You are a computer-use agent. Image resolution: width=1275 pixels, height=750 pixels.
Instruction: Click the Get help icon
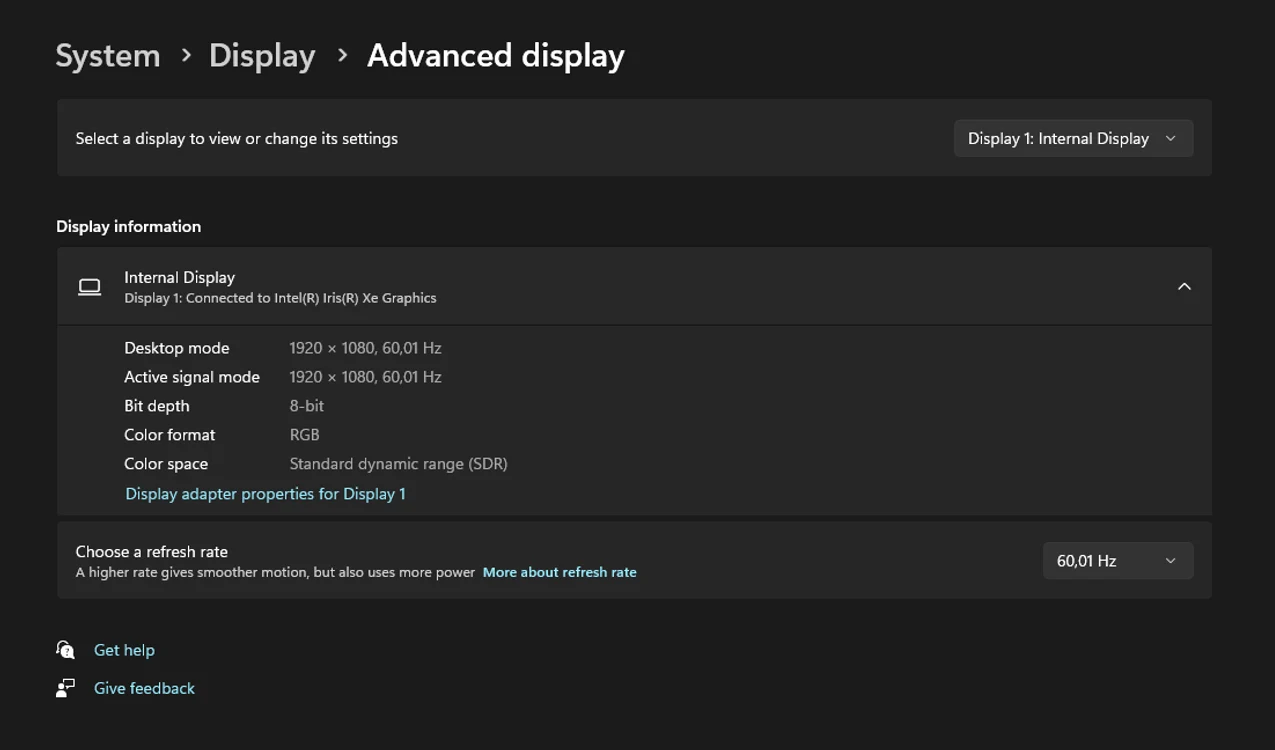(x=66, y=650)
